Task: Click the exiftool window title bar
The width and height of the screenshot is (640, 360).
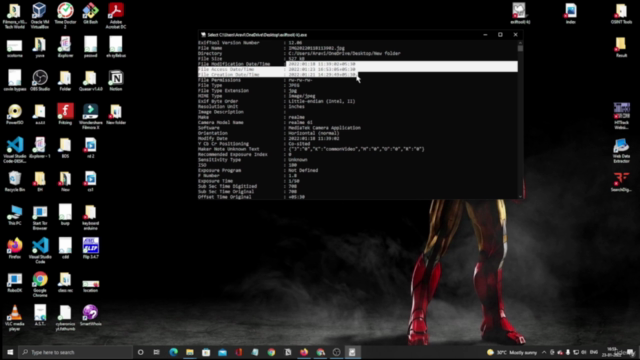Action: (360, 35)
